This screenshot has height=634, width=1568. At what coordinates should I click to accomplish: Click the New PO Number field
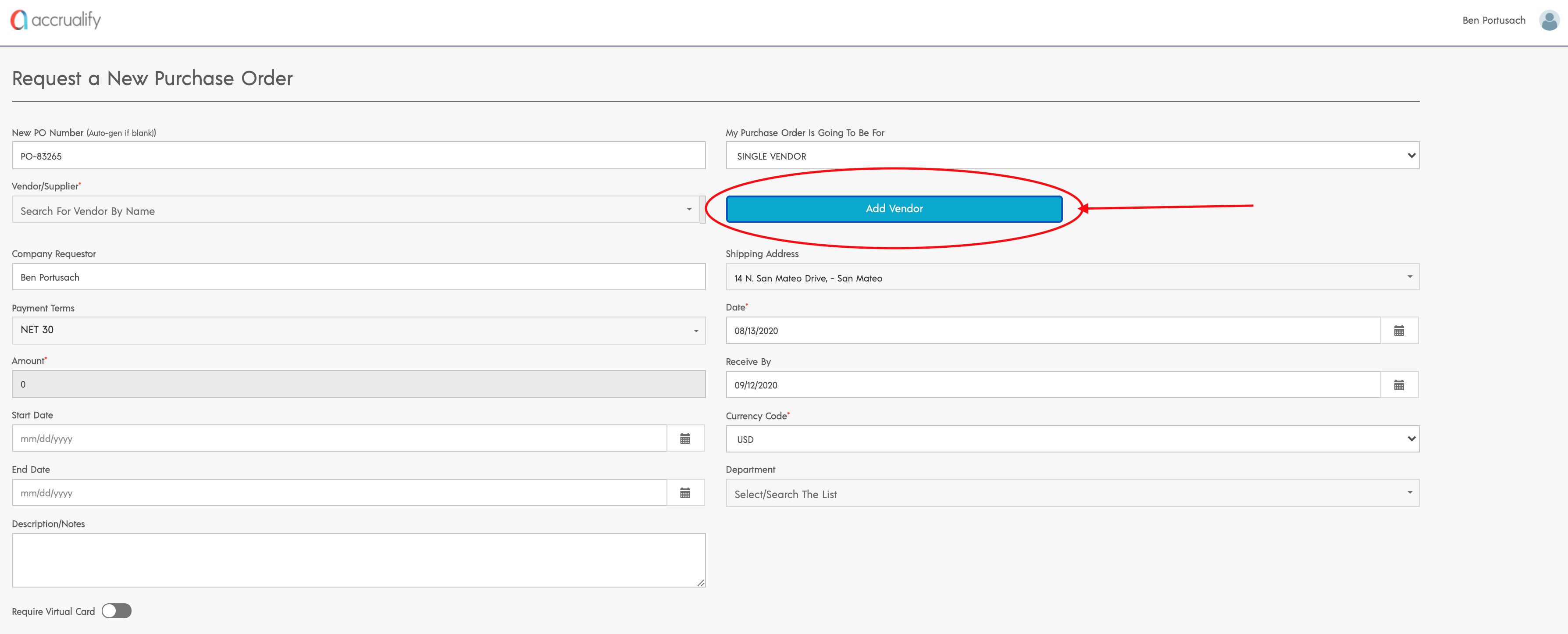[358, 156]
